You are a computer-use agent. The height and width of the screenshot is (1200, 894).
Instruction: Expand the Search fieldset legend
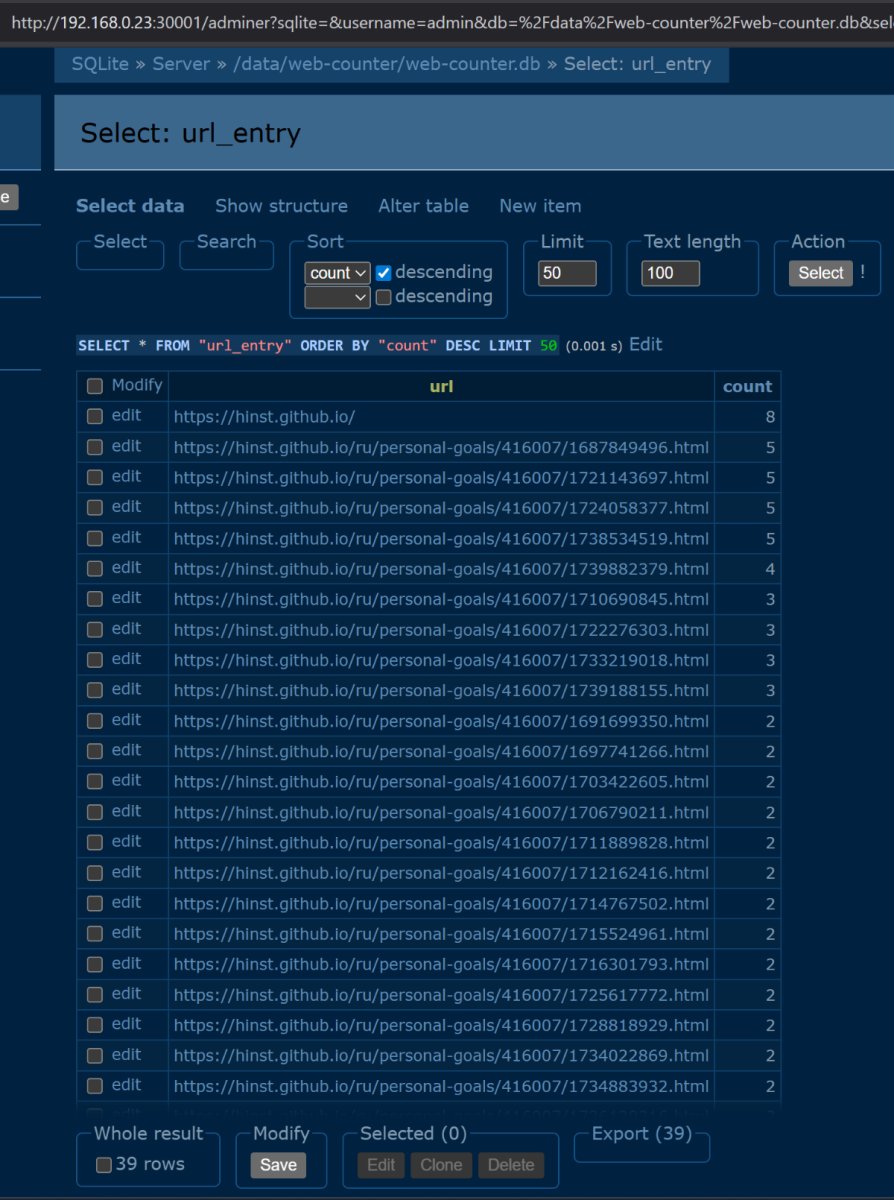(226, 242)
